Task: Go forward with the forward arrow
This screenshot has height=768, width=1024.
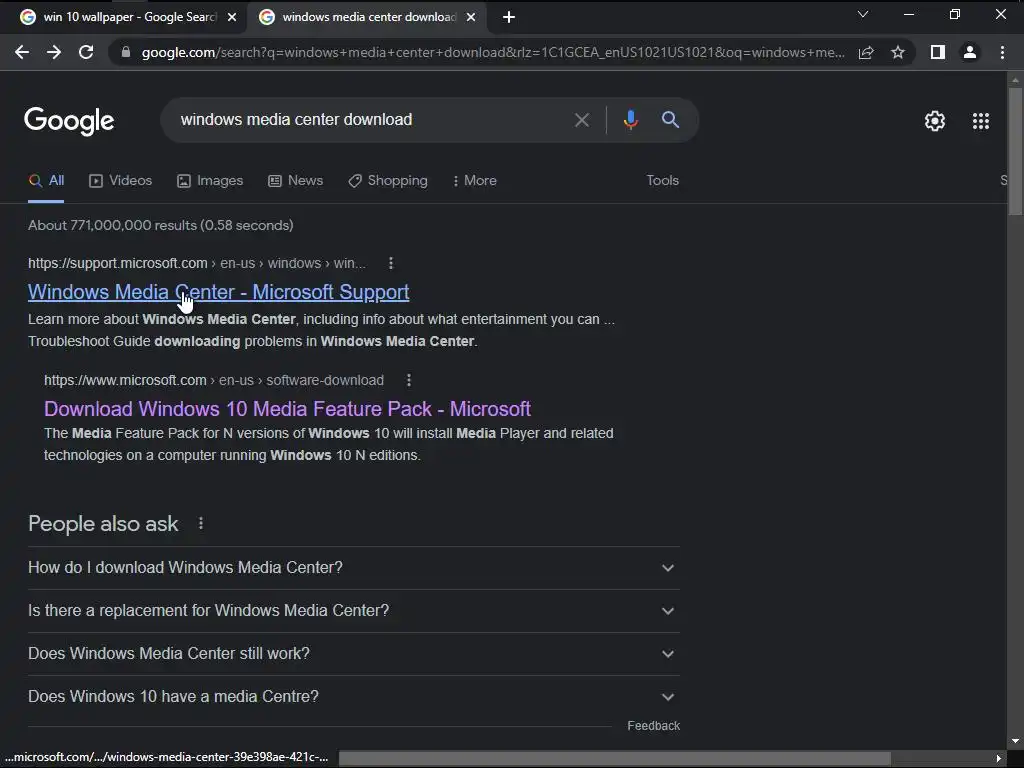Action: [x=54, y=52]
